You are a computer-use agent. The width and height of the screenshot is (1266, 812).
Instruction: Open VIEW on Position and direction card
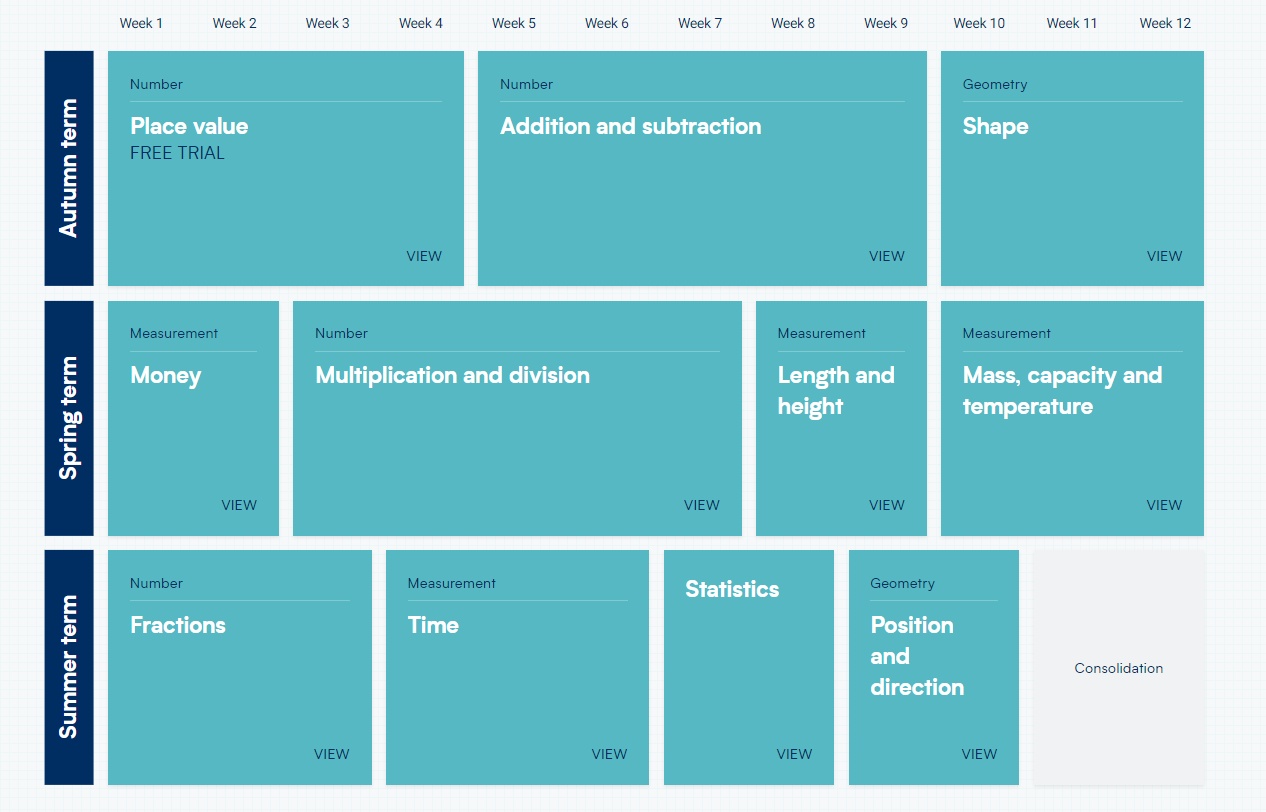(x=979, y=754)
